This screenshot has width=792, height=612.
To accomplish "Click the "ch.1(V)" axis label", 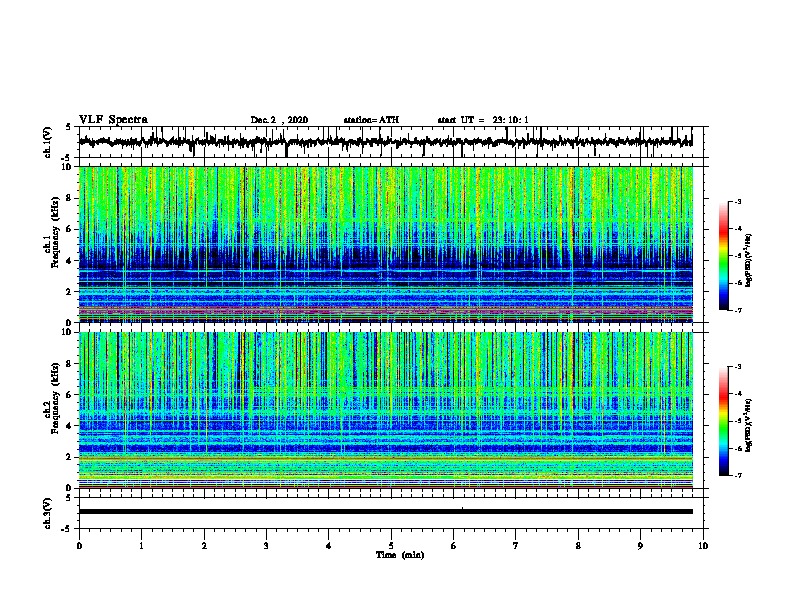I will click(x=47, y=142).
